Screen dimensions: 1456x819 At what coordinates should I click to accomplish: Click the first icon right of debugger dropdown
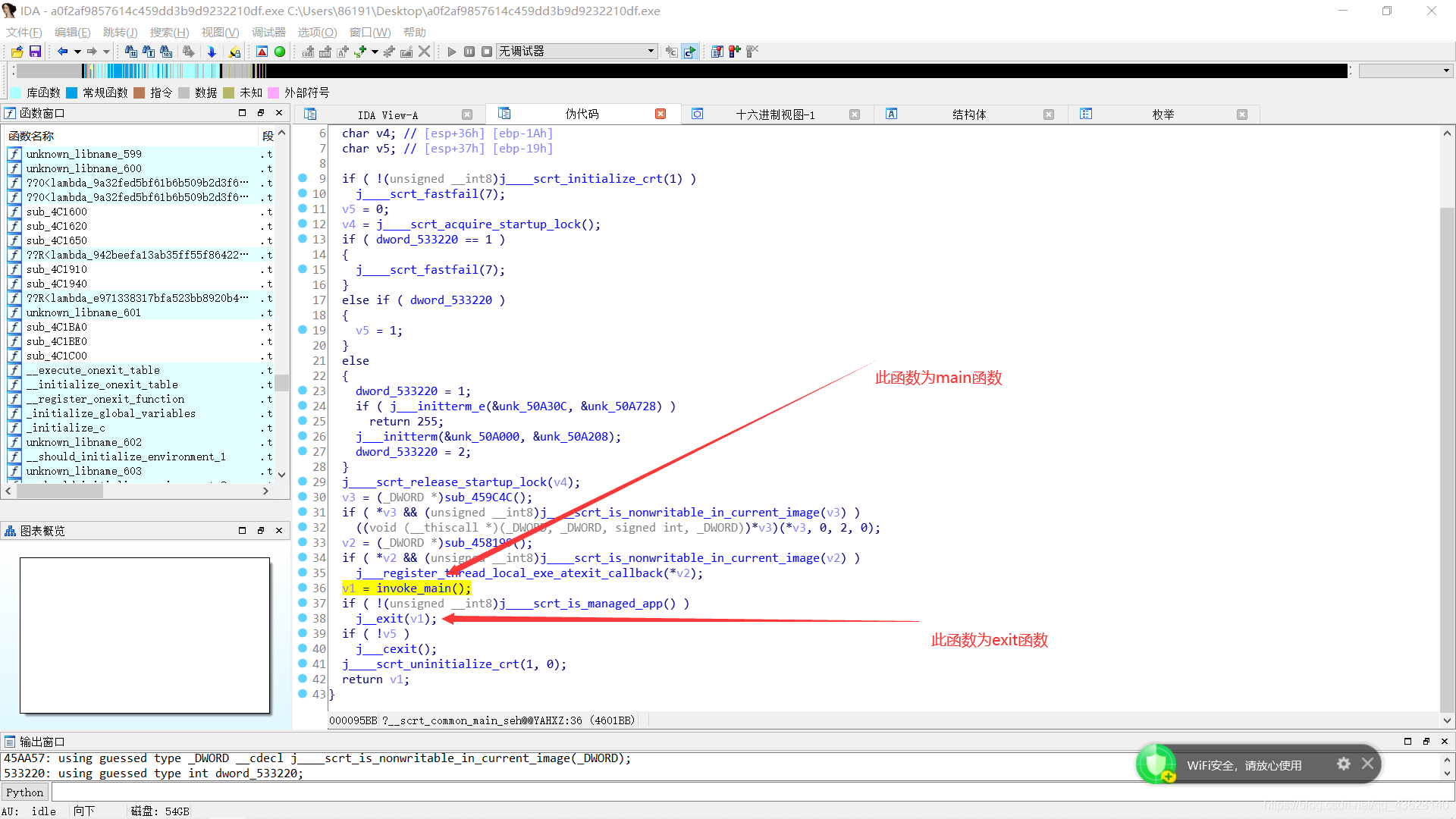pos(671,52)
